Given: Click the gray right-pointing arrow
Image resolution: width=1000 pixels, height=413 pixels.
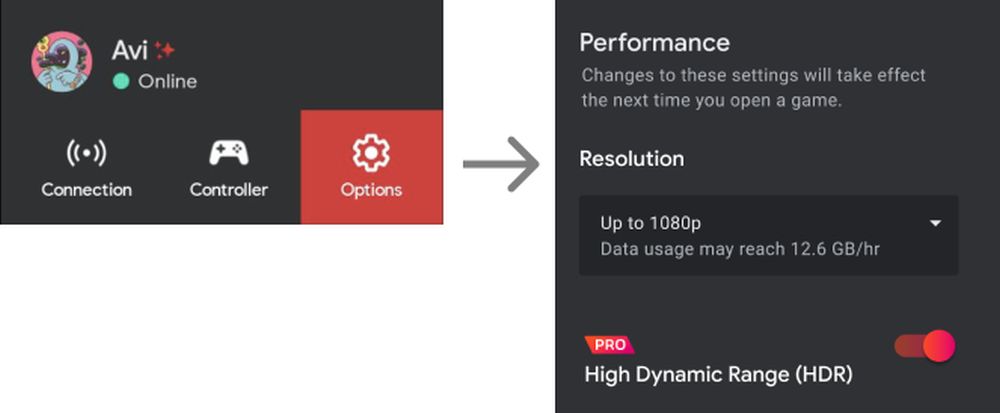Looking at the screenshot, I should click(x=501, y=164).
